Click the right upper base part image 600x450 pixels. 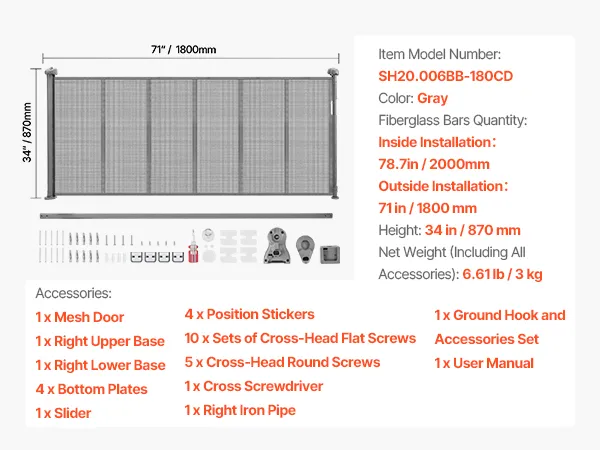tap(277, 246)
